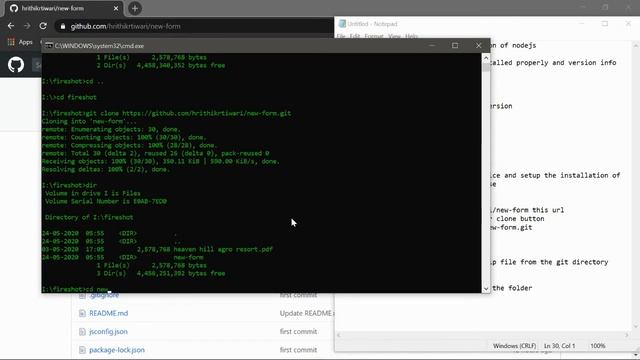Open the README.md file link
Image resolution: width=640 pixels, height=360 pixels.
tap(109, 313)
